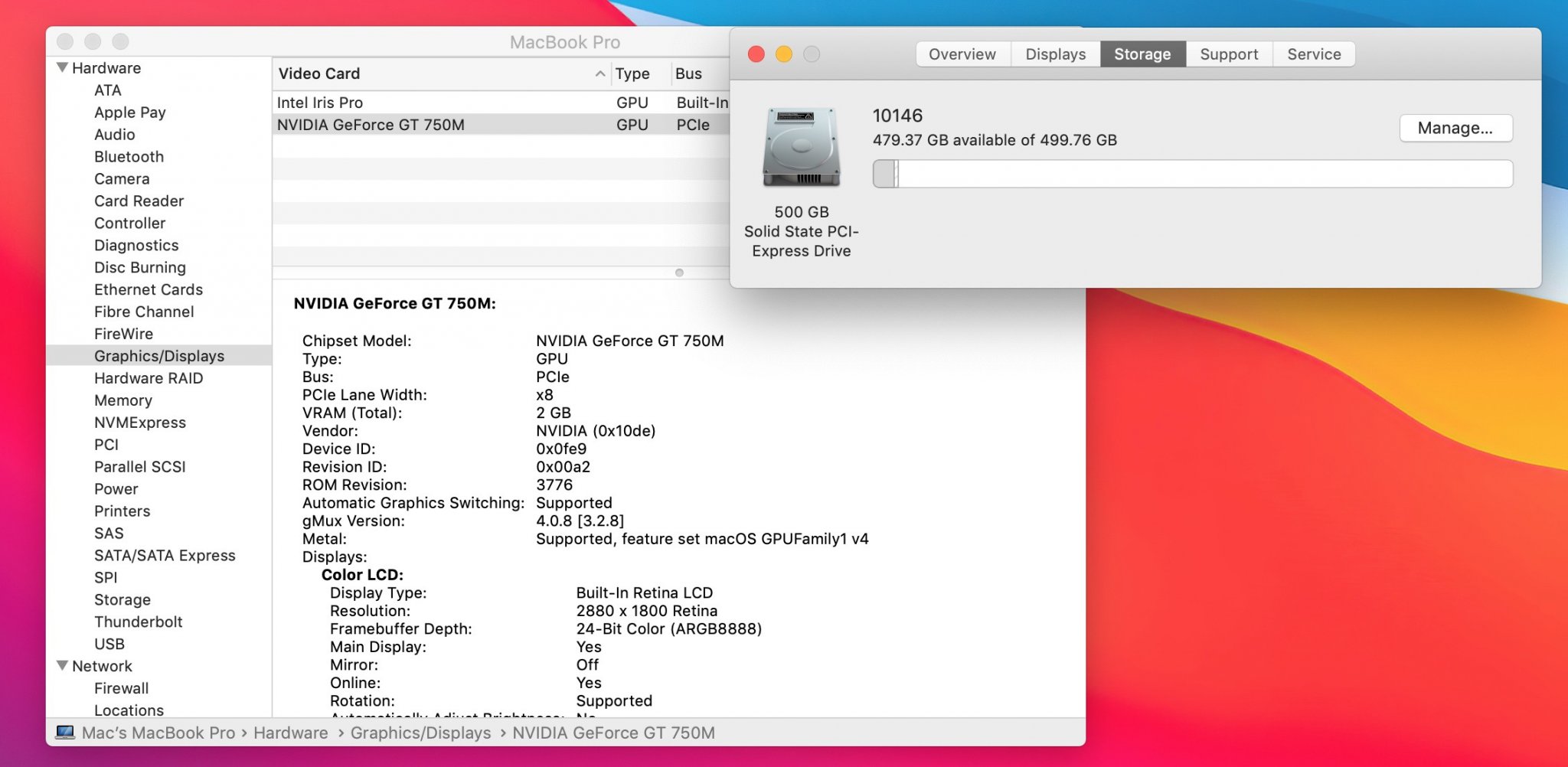
Task: Click Hardware in the path bar
Action: tap(291, 733)
